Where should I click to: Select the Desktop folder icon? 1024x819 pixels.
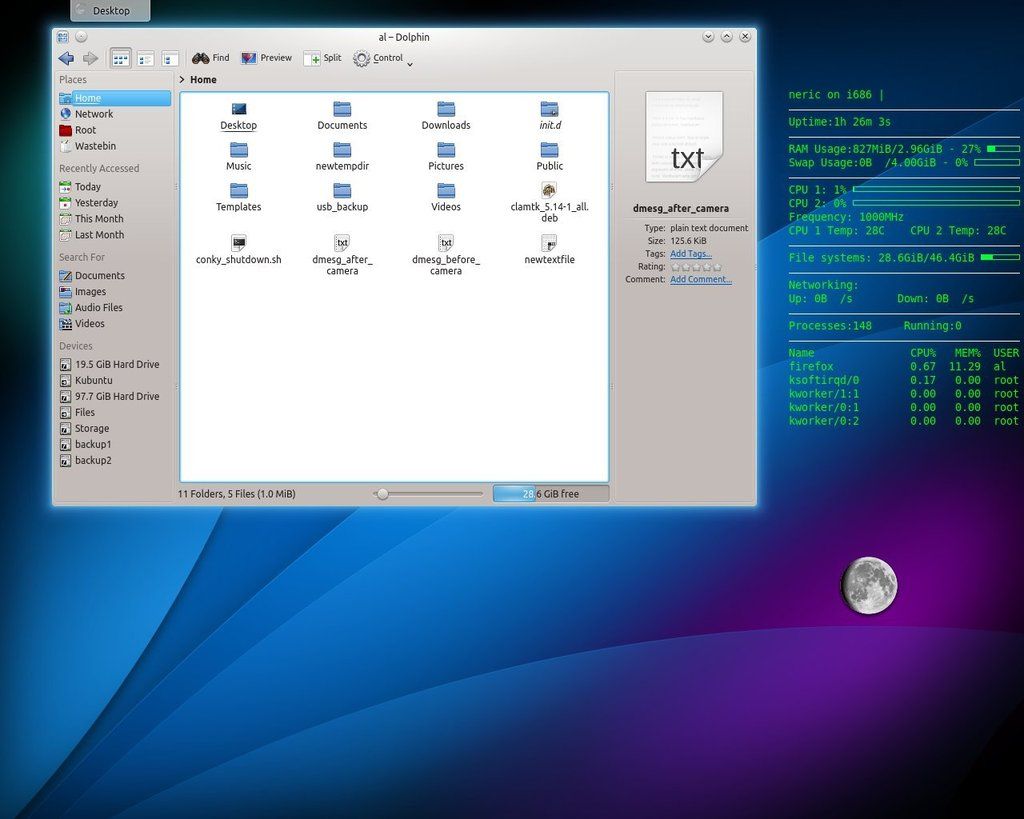(238, 116)
